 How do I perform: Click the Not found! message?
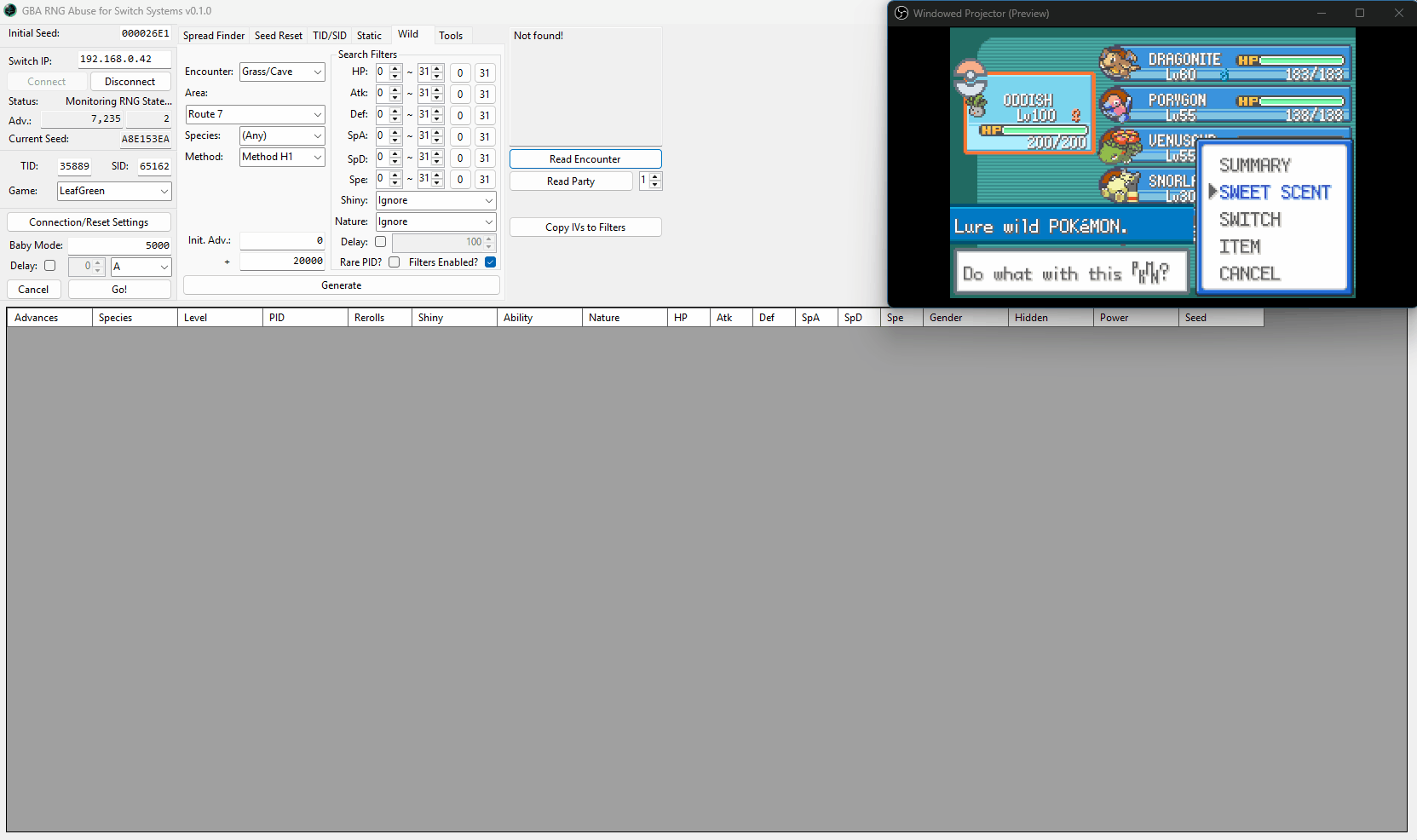[539, 36]
